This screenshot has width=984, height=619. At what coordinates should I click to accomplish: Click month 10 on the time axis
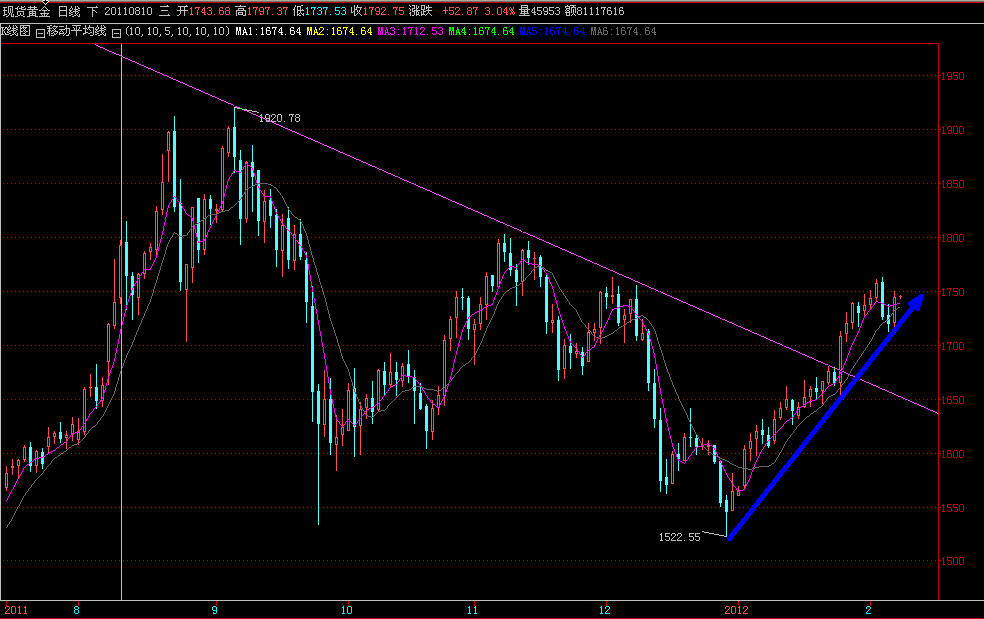tap(346, 610)
